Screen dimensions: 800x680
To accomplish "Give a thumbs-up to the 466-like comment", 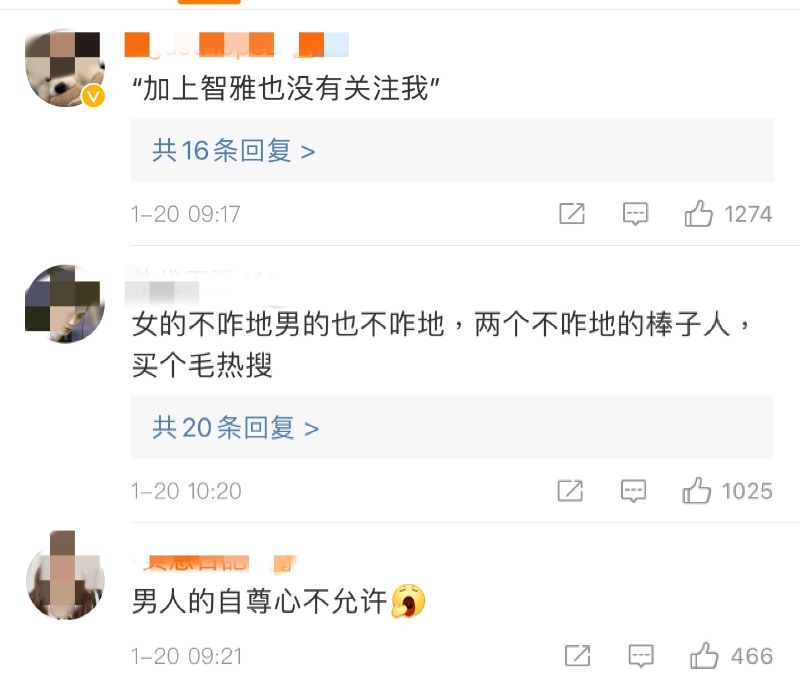I will coord(704,656).
